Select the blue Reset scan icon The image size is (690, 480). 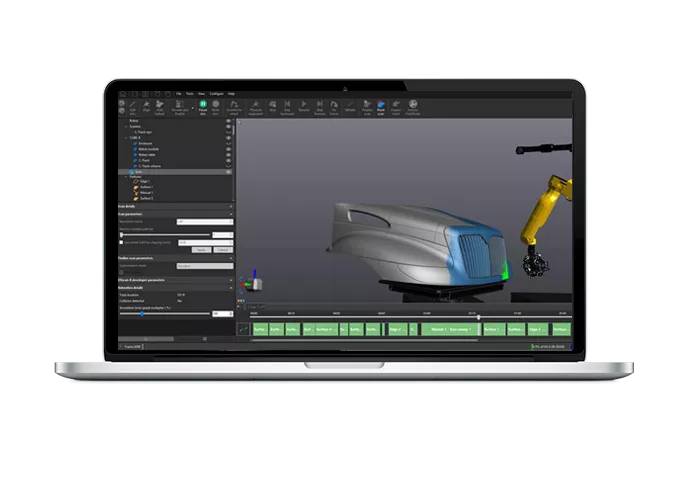click(x=380, y=103)
